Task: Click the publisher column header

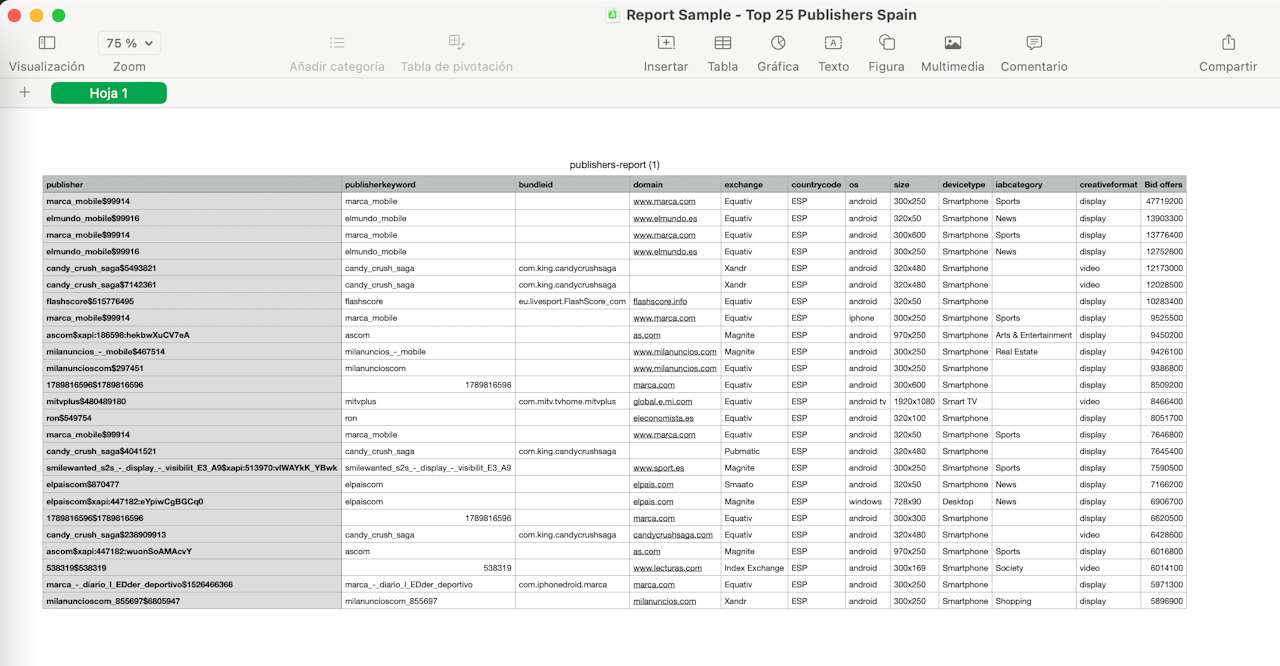Action: 192,185
